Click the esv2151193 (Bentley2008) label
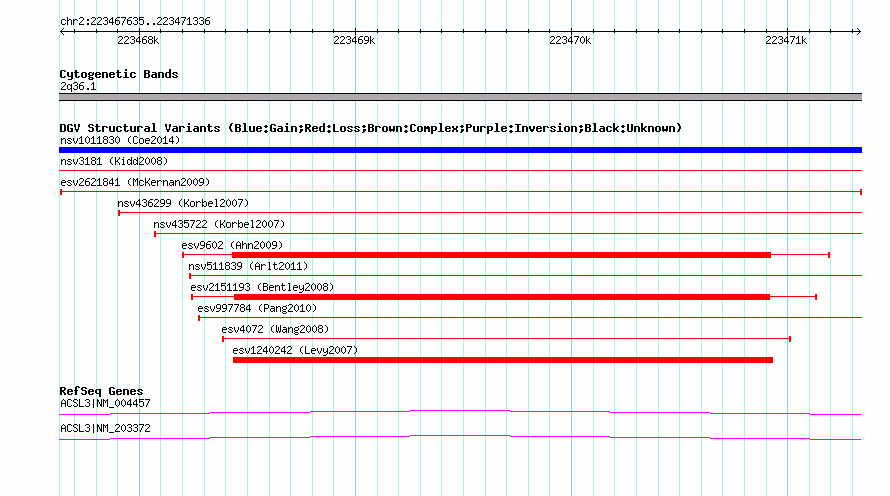The height and width of the screenshot is (496, 890). point(262,287)
